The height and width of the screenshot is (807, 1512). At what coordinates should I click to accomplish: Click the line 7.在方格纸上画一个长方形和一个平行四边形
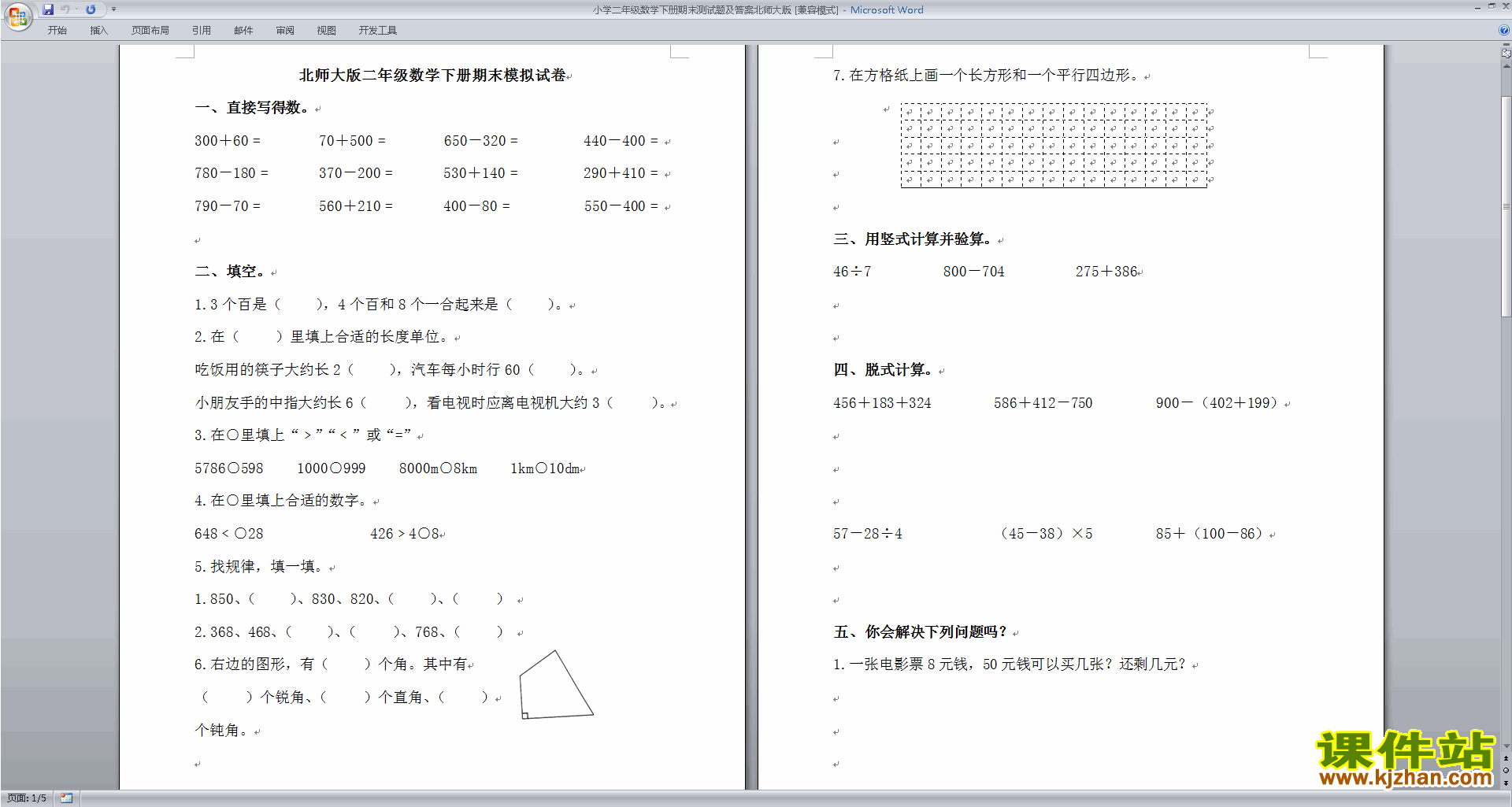pyautogui.click(x=986, y=76)
